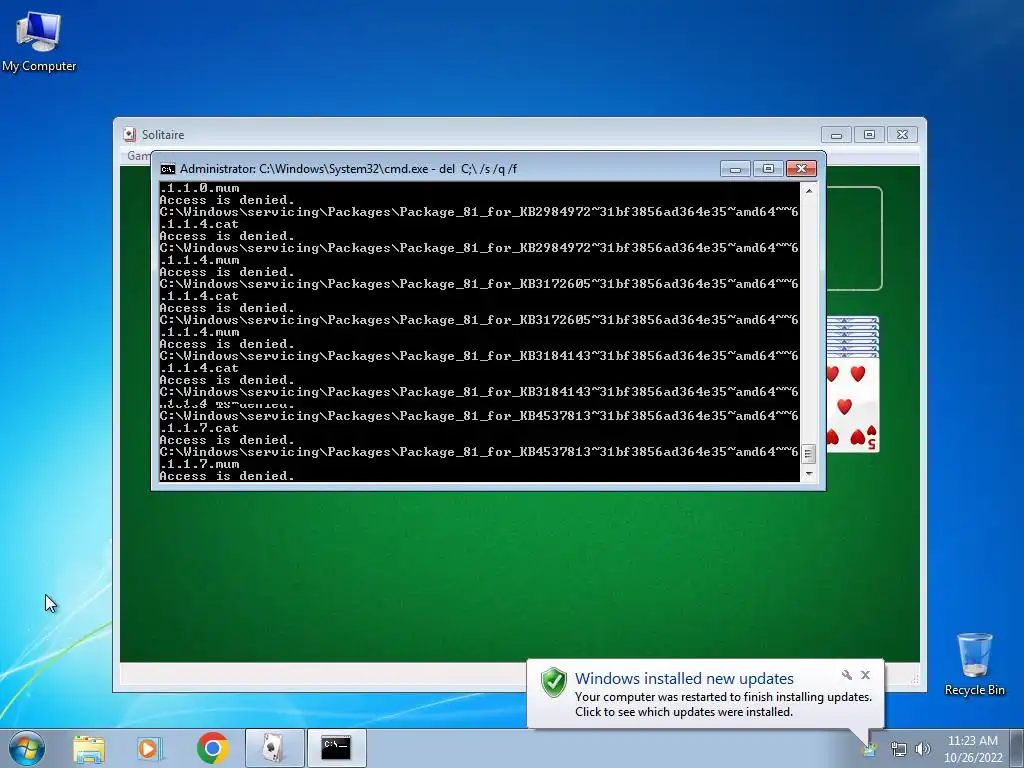Click the '.1.1.0.mum' line in cmd
The height and width of the screenshot is (768, 1024).
tap(199, 188)
